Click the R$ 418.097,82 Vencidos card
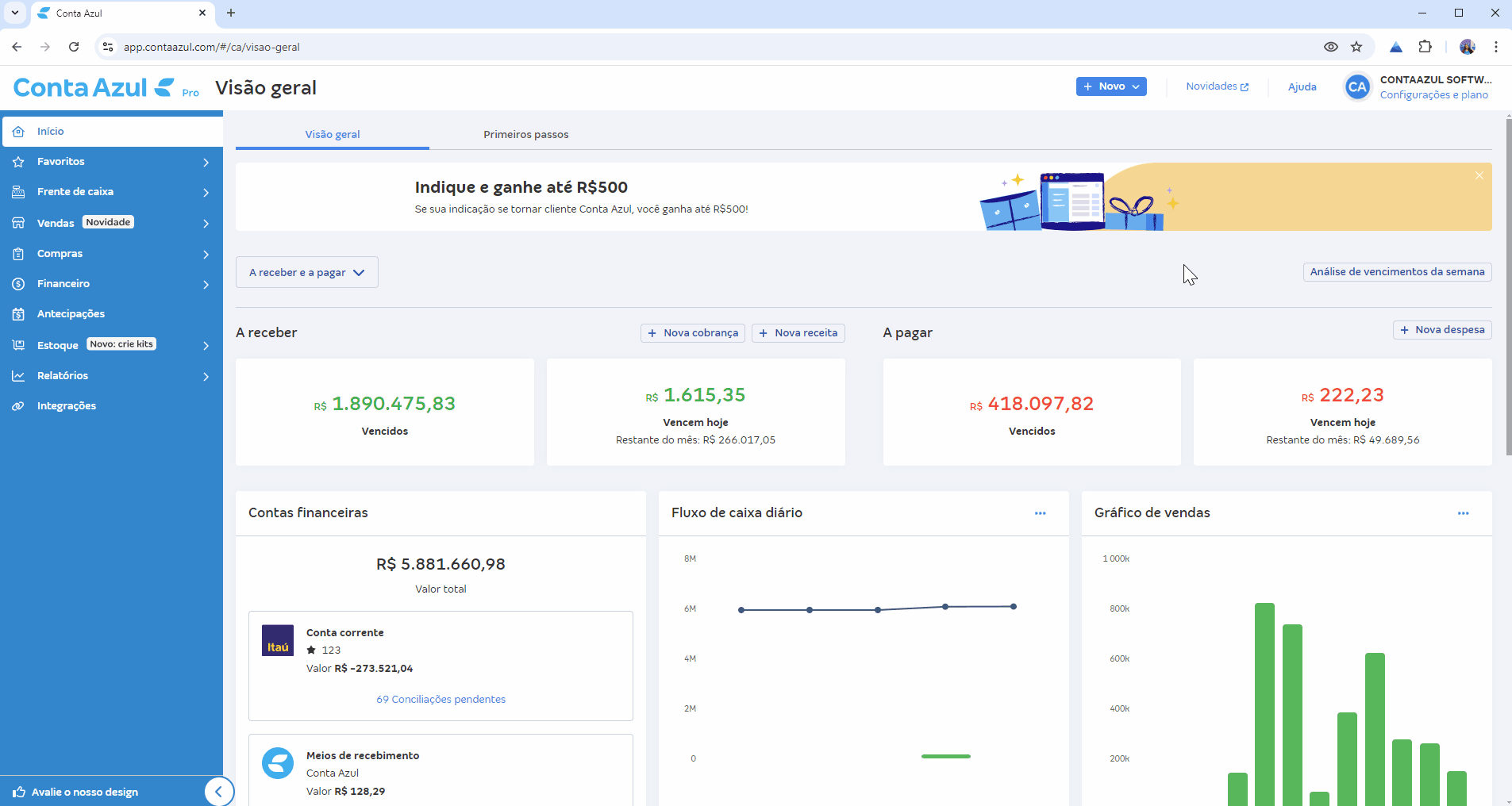Image resolution: width=1512 pixels, height=806 pixels. click(x=1032, y=413)
